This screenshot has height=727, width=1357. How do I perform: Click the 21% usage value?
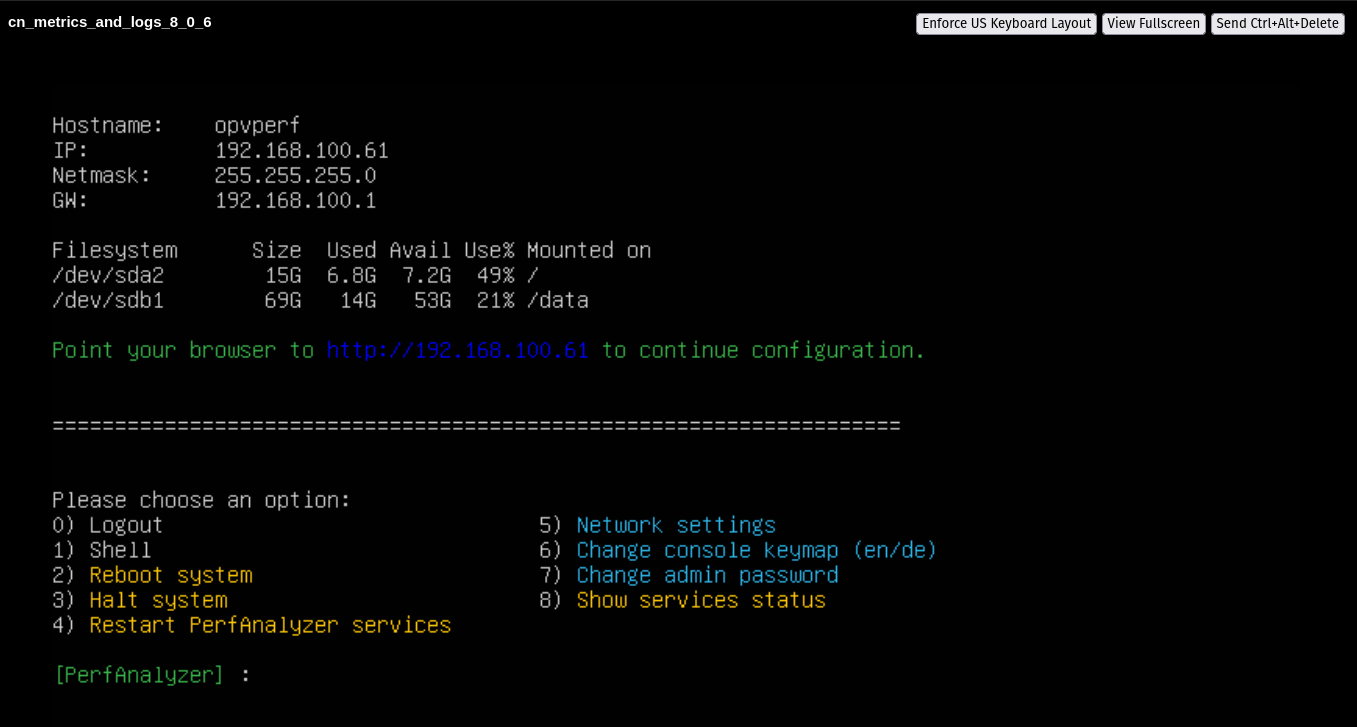pyautogui.click(x=495, y=300)
